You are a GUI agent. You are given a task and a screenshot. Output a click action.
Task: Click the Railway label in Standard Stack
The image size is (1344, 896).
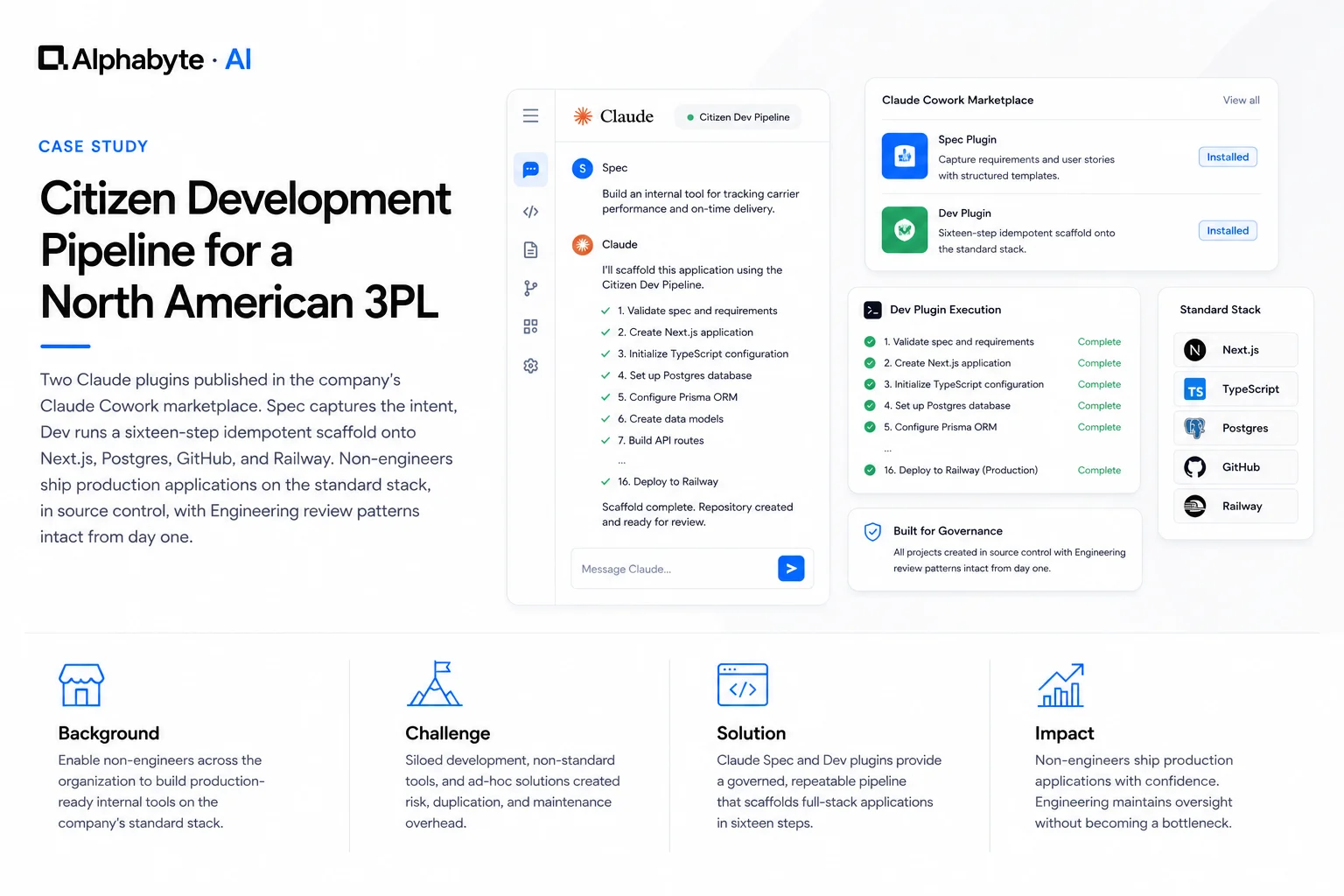tap(1242, 507)
